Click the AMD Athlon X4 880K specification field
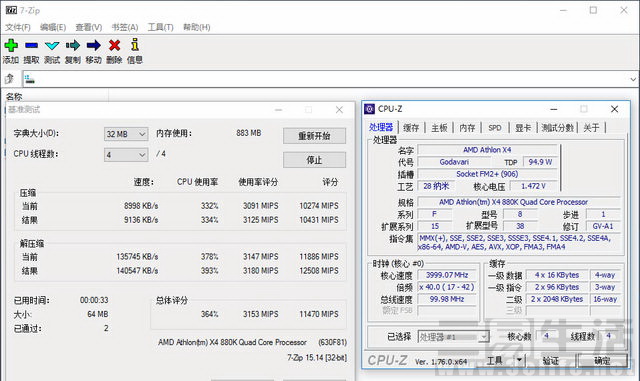640x381 pixels. 519,202
